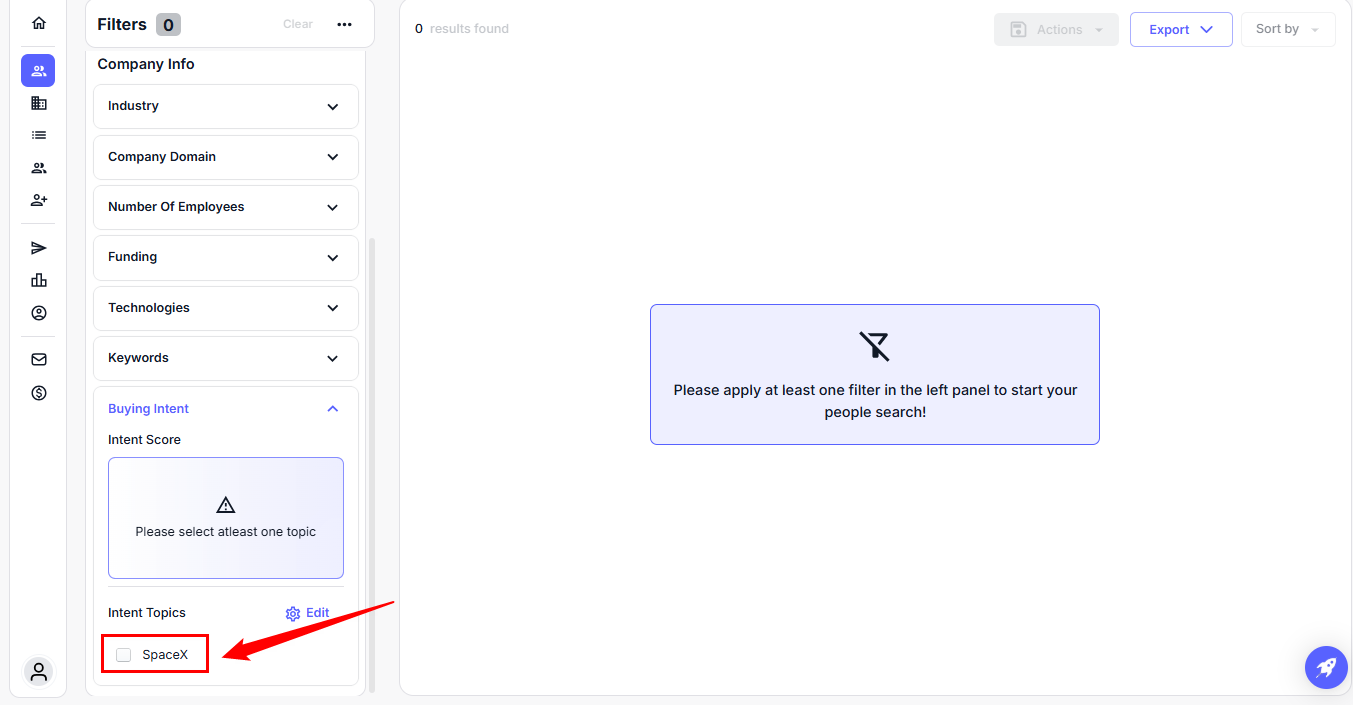Screen dimensions: 1353x705
Task: Open the bar chart analytics icon
Action: click(x=39, y=280)
